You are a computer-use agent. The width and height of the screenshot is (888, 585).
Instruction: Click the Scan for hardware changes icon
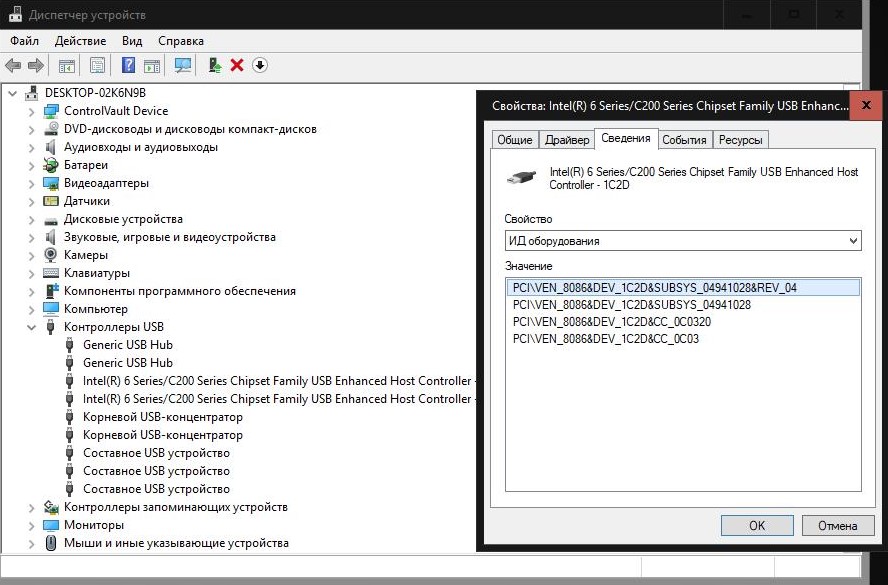183,65
